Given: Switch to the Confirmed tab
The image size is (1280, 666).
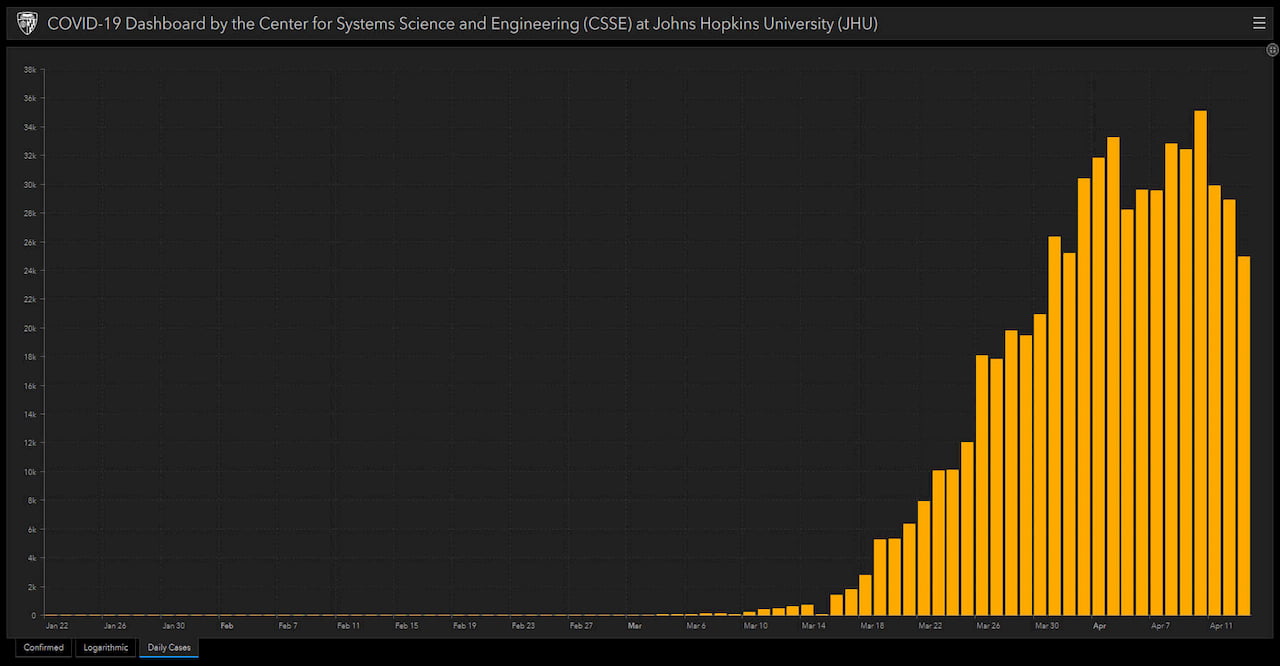Looking at the screenshot, I should [x=44, y=648].
